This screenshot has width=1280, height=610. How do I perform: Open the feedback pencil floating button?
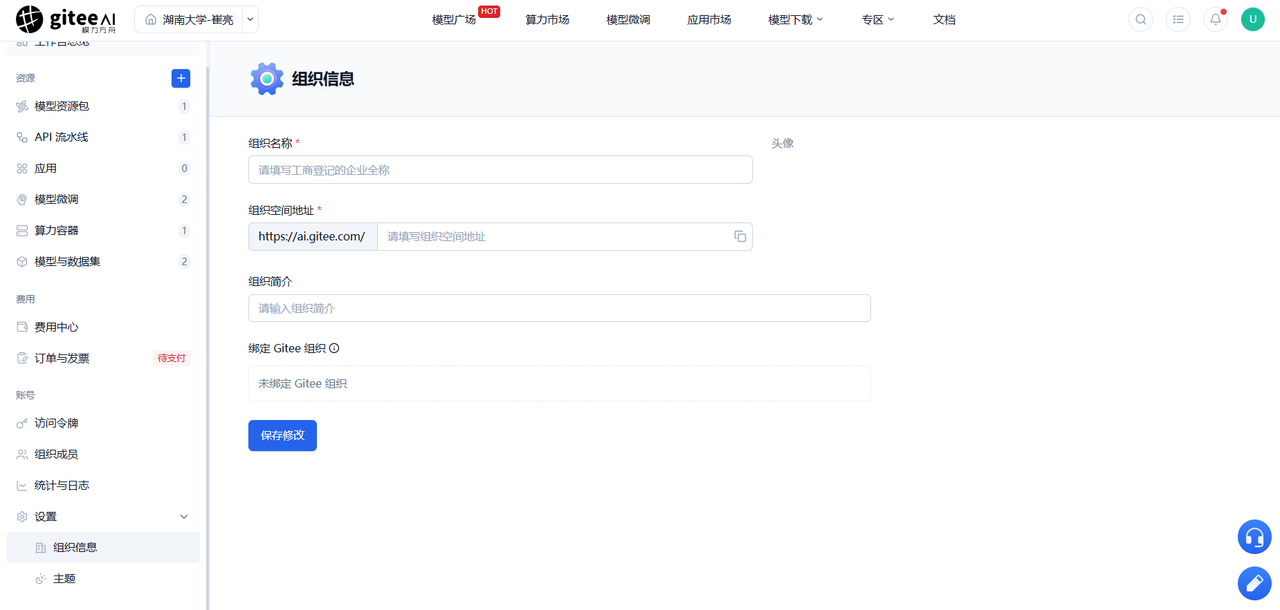point(1254,583)
